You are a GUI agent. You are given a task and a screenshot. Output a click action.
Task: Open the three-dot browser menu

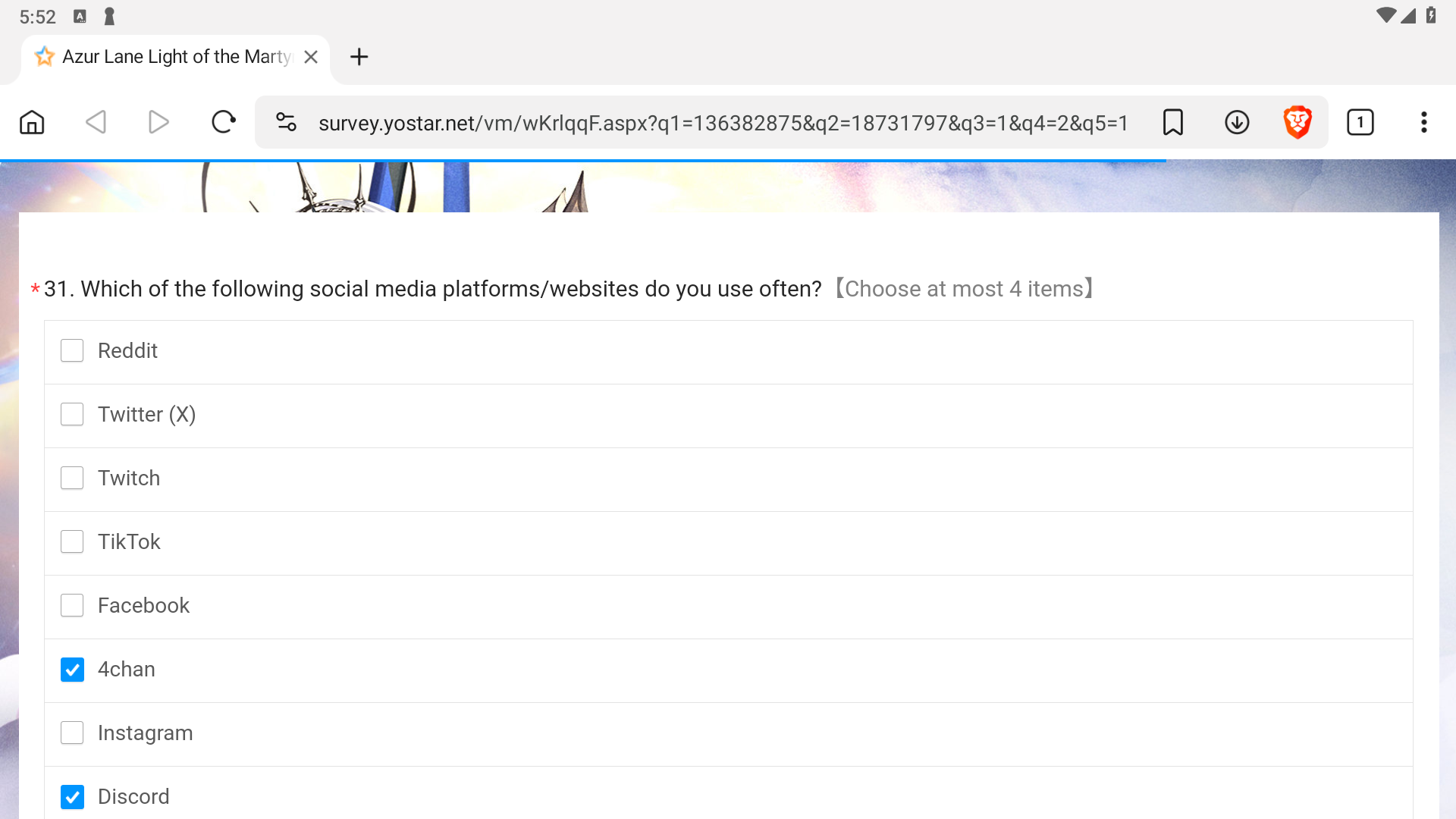click(1423, 122)
